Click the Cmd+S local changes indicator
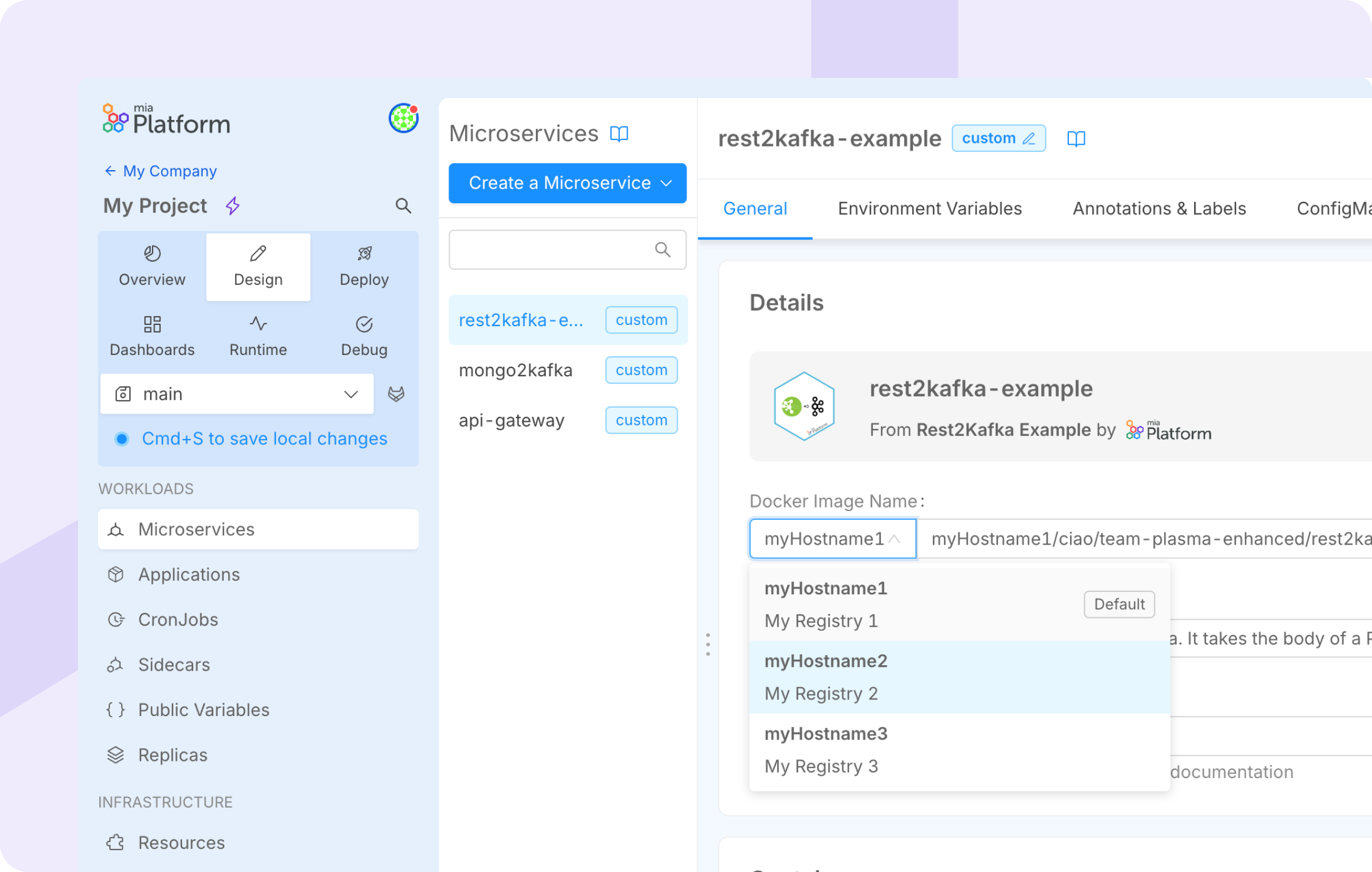 coord(264,438)
